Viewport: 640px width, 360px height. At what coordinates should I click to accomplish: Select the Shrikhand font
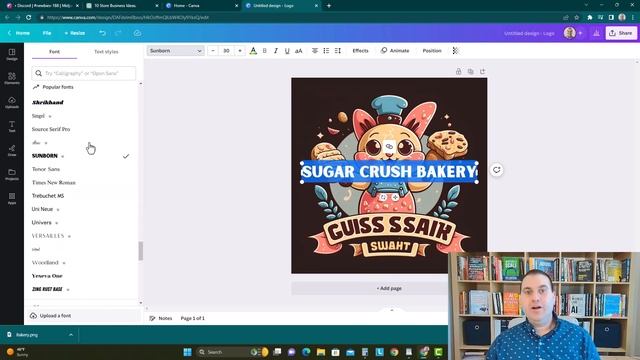(x=48, y=102)
